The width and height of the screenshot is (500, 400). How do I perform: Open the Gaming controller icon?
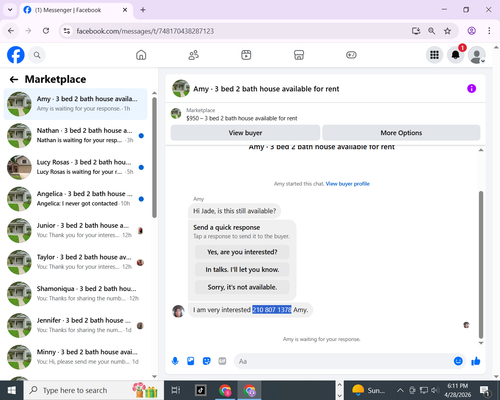(351, 55)
